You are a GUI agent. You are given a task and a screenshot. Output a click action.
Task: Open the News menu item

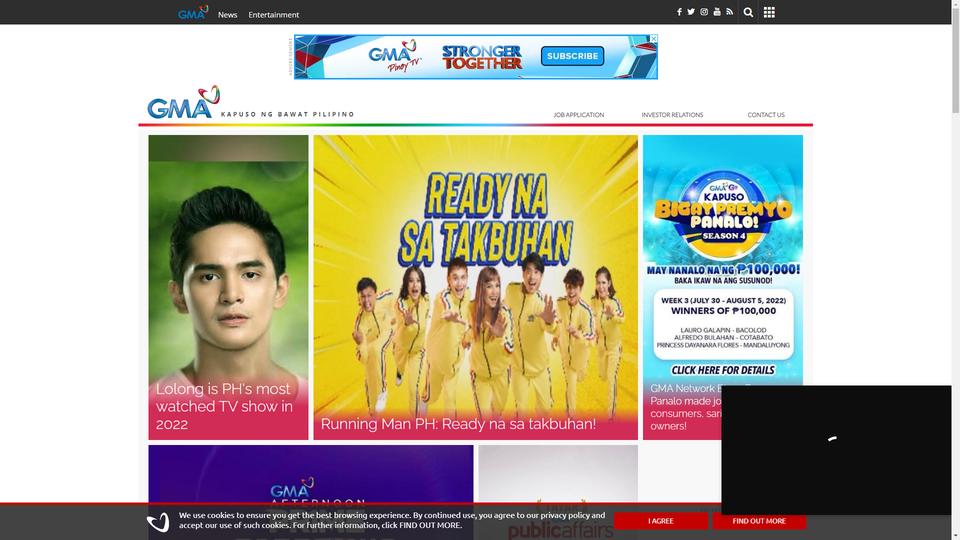click(227, 15)
